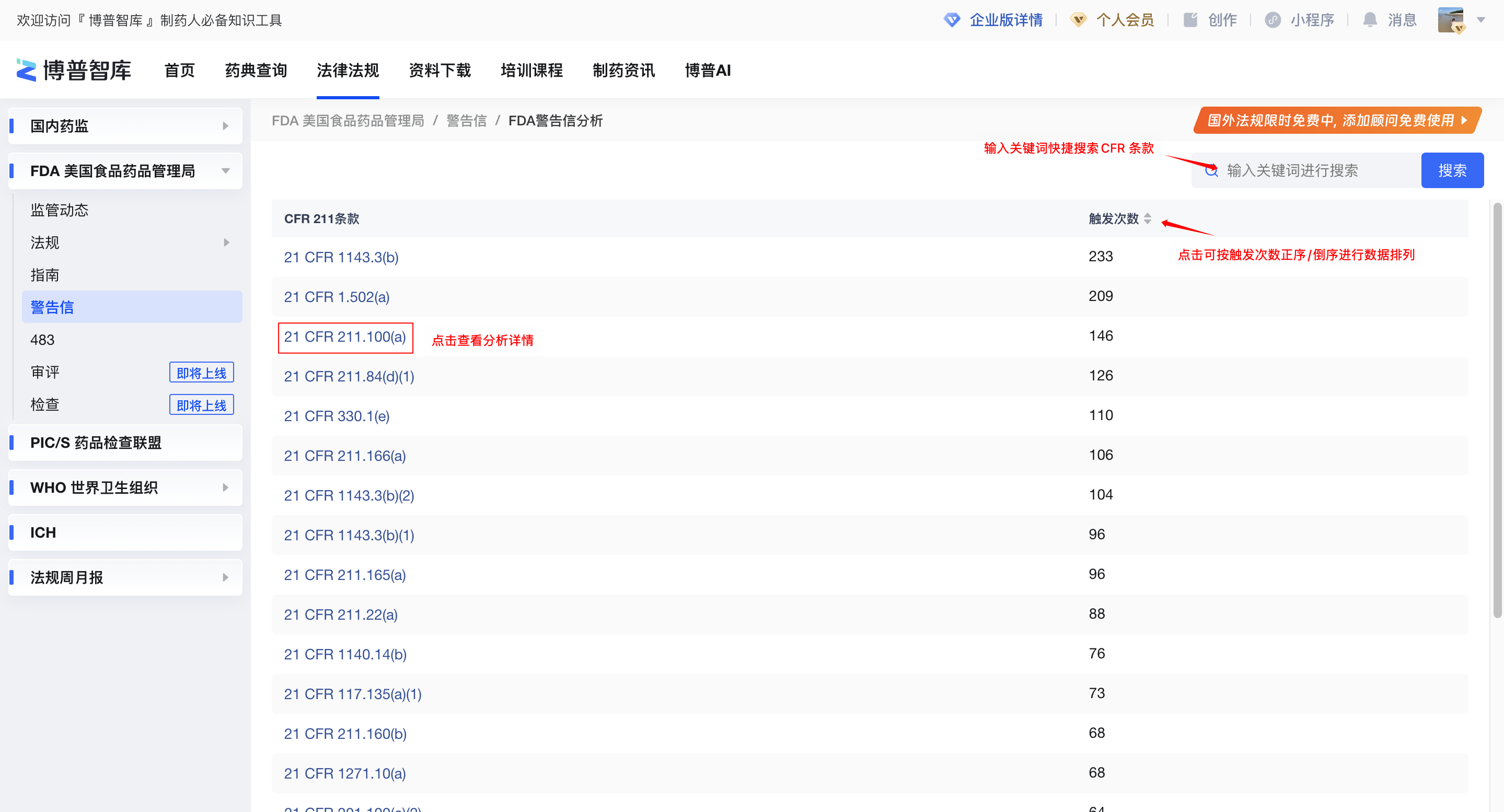Click the diamond icon beside 企业版详情
Screen dimensions: 1504x812
952,20
